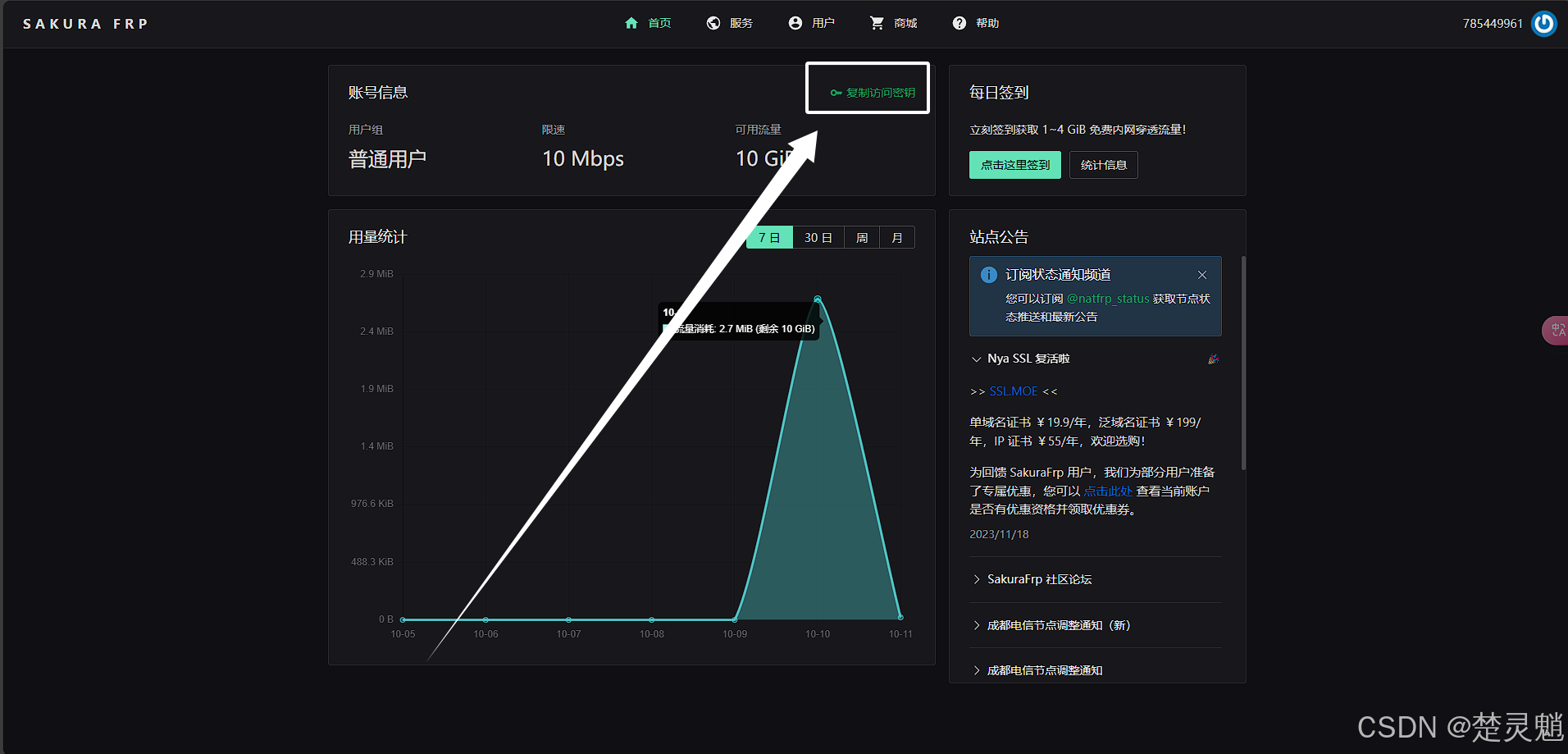
Task: Collapse the Nya SSL 复活啦 announcement
Action: pos(1096,359)
